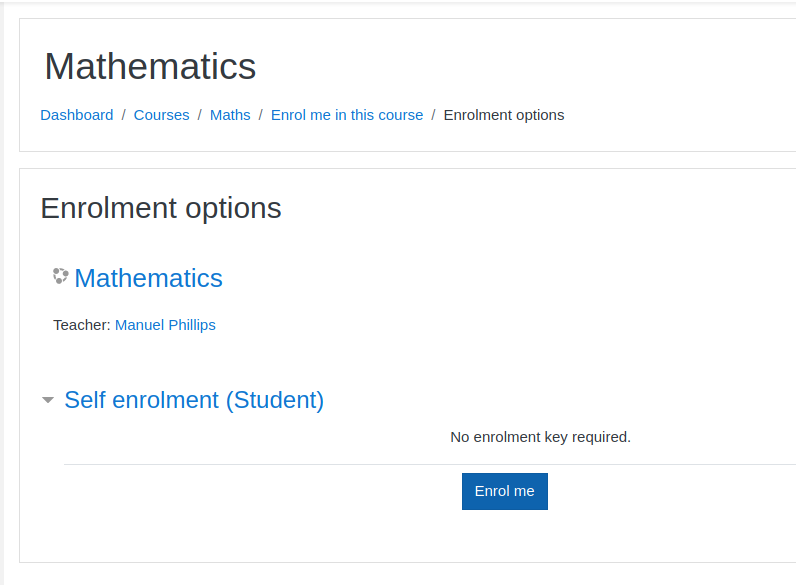Screen dimensions: 796x585
Task: Click the 'Teacher:' label
Action: tap(81, 325)
